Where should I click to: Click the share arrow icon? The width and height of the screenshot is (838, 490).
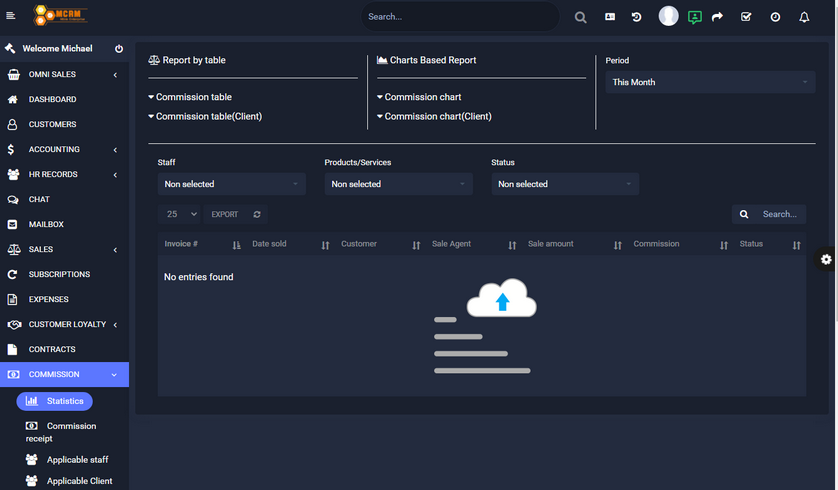pyautogui.click(x=717, y=17)
